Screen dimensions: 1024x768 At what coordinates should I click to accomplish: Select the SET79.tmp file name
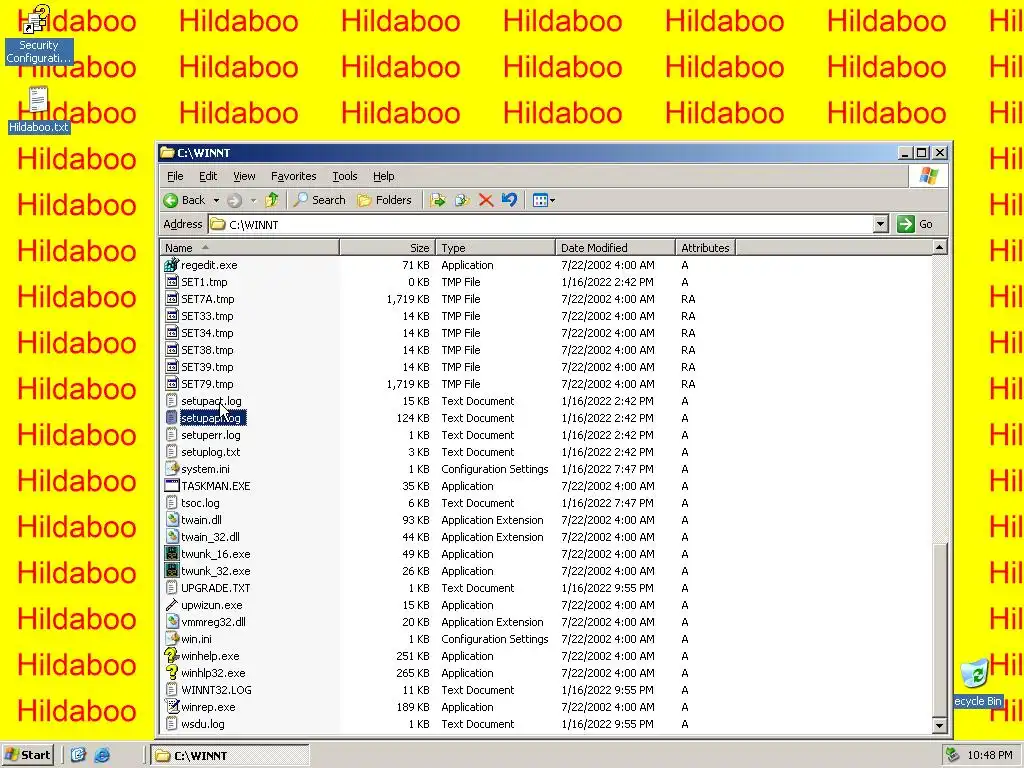207,384
